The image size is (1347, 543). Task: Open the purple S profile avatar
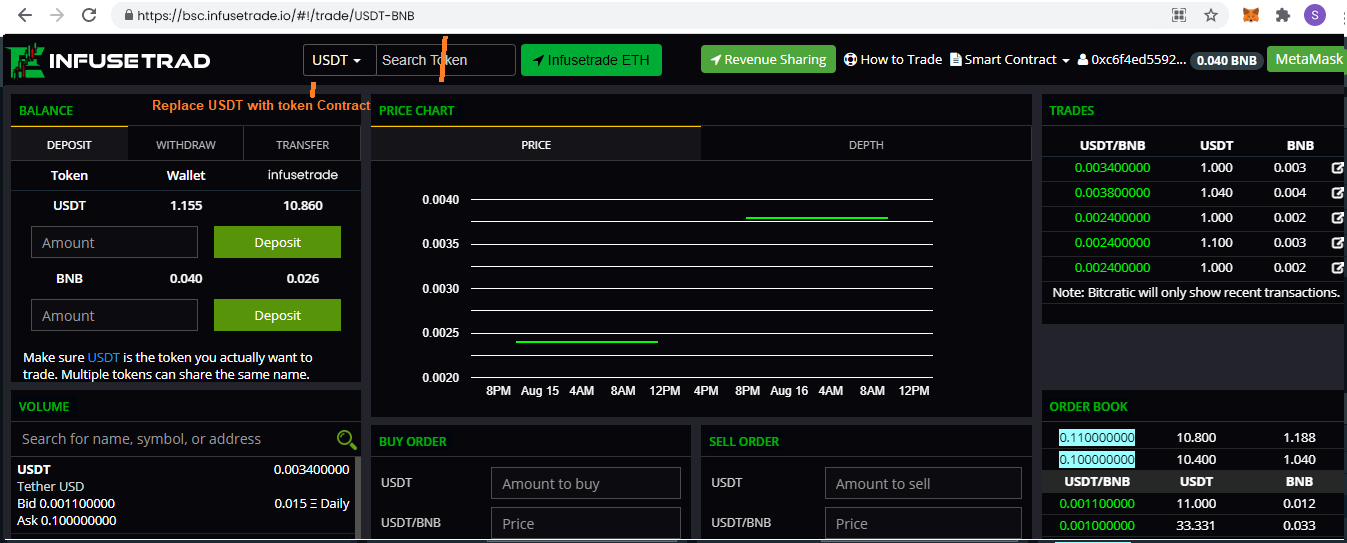point(1315,15)
